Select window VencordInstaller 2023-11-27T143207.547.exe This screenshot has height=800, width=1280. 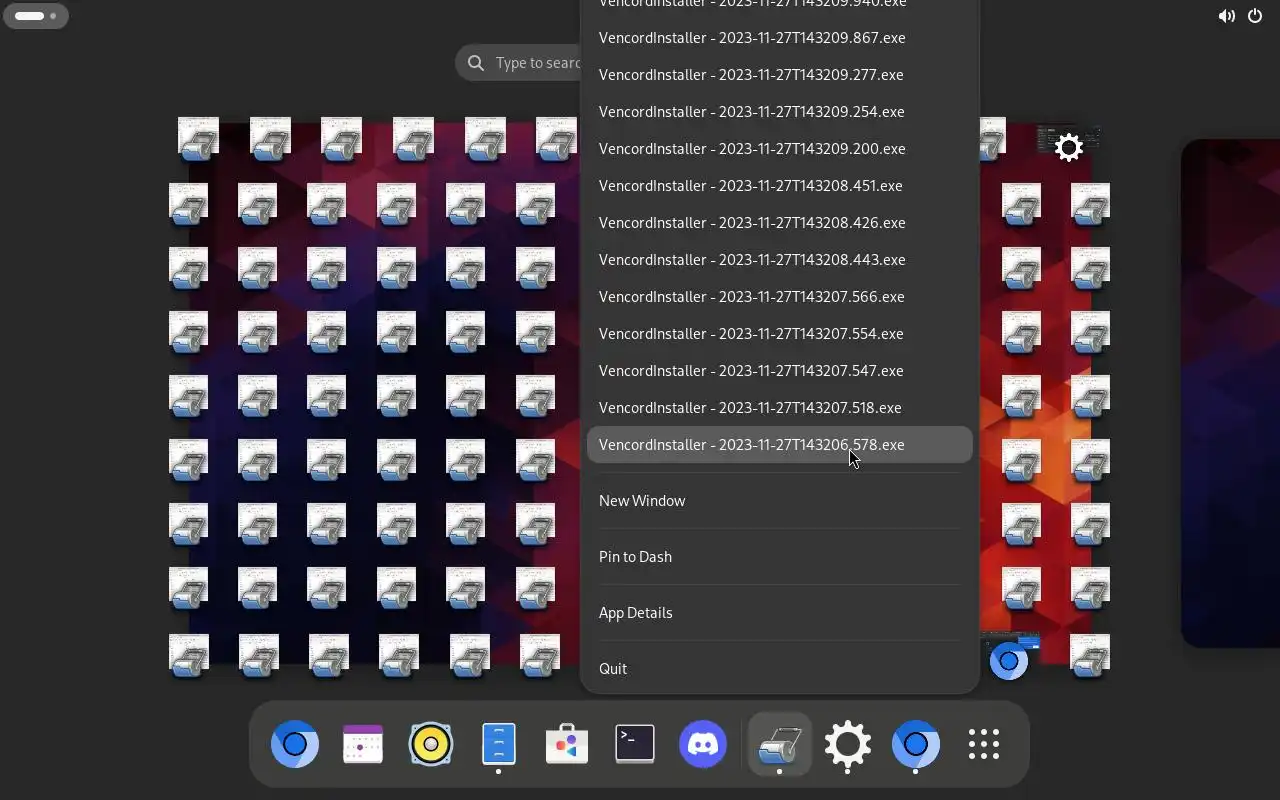pyautogui.click(x=779, y=371)
